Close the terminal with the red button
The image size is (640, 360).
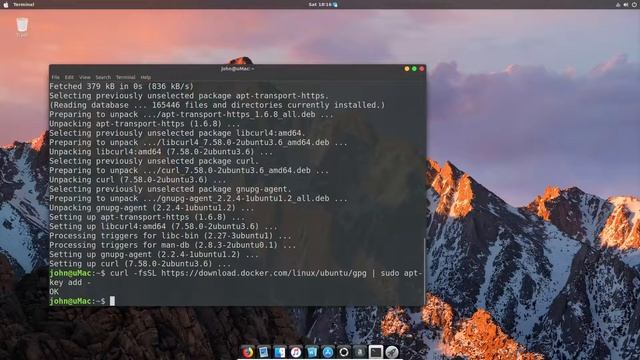[x=422, y=69]
